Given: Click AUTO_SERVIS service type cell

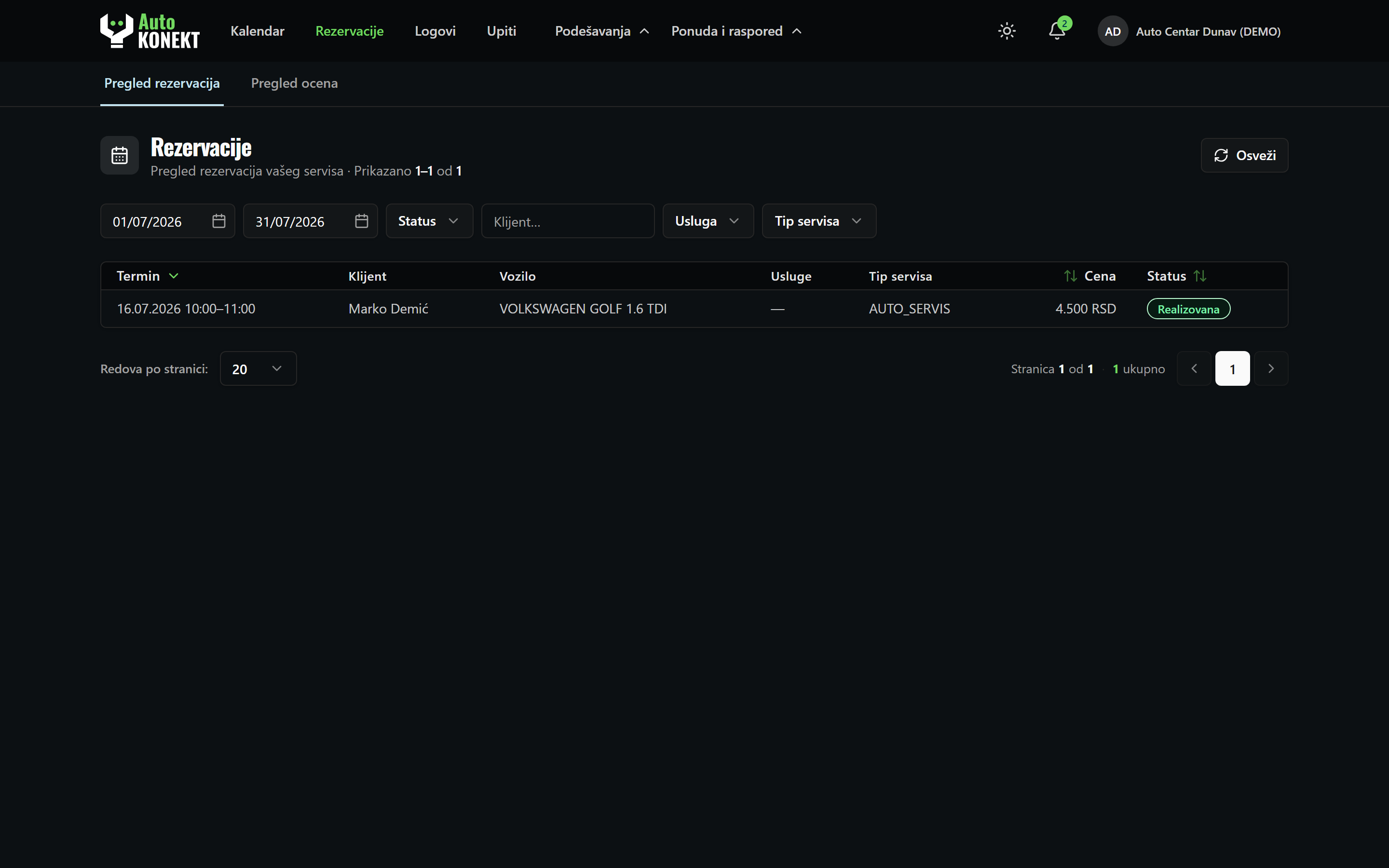Looking at the screenshot, I should [x=909, y=309].
